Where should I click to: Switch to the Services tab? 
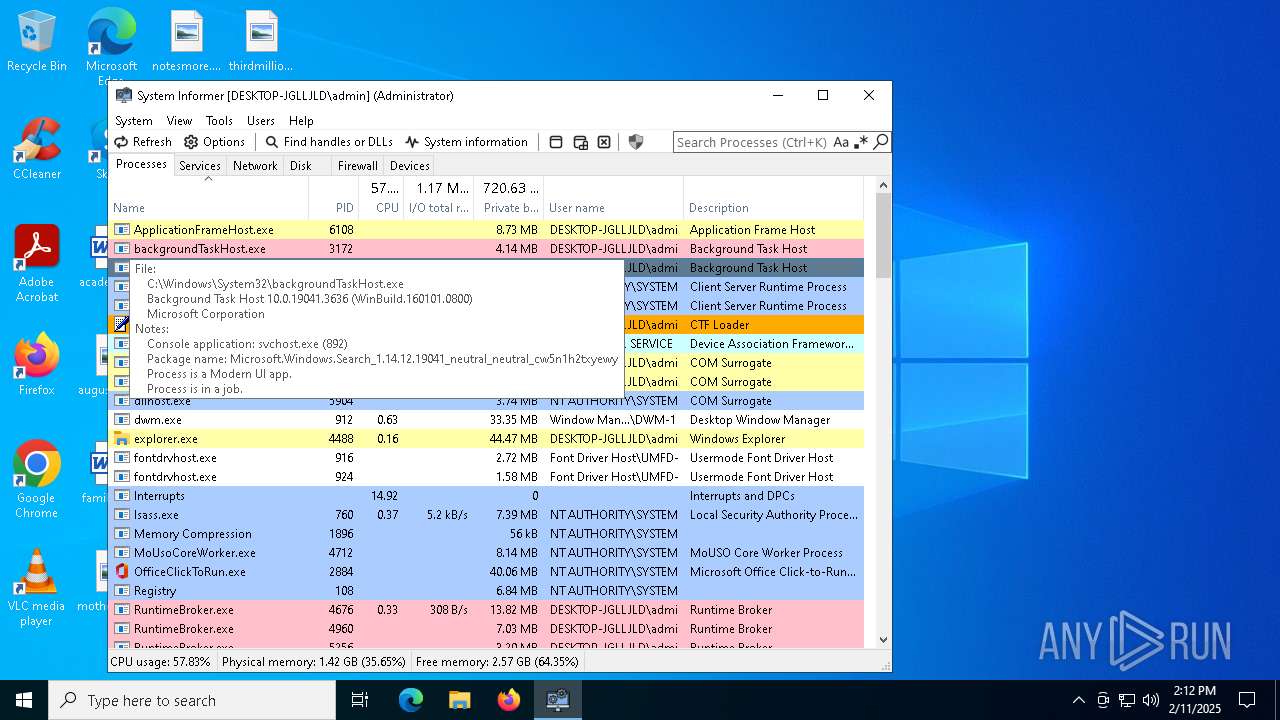click(x=200, y=166)
